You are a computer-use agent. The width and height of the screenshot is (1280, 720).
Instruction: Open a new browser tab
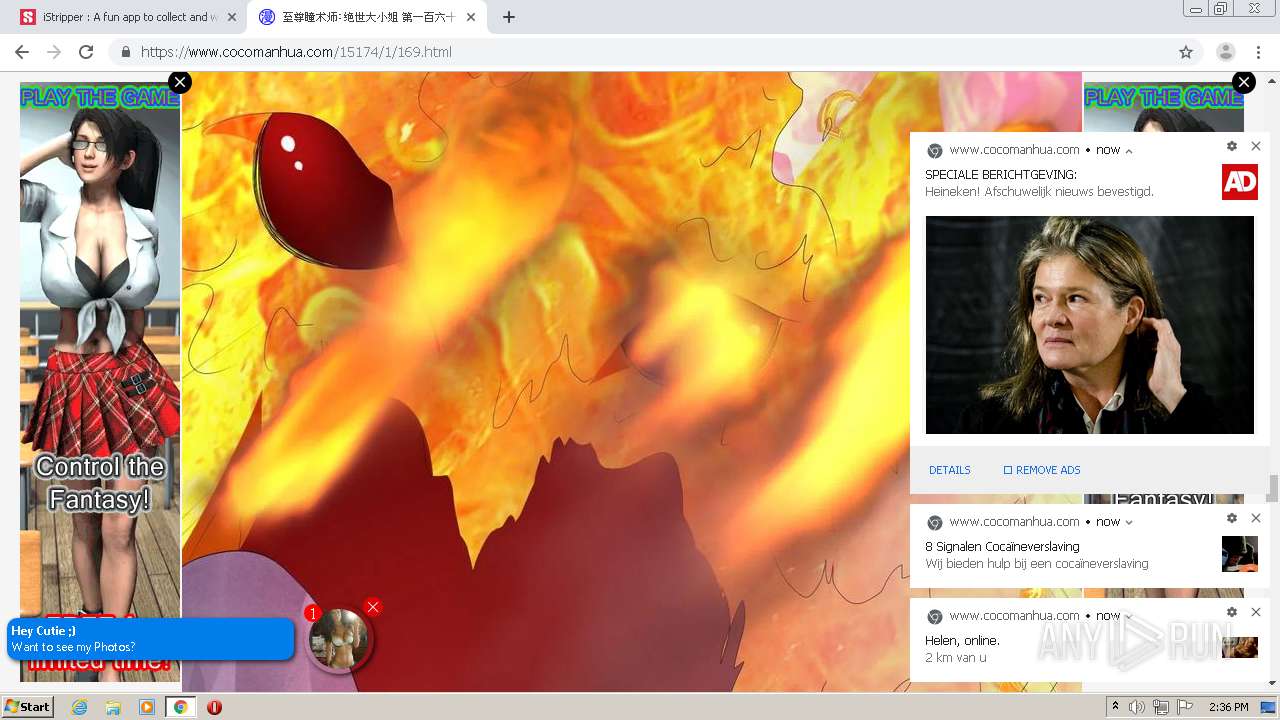click(509, 17)
